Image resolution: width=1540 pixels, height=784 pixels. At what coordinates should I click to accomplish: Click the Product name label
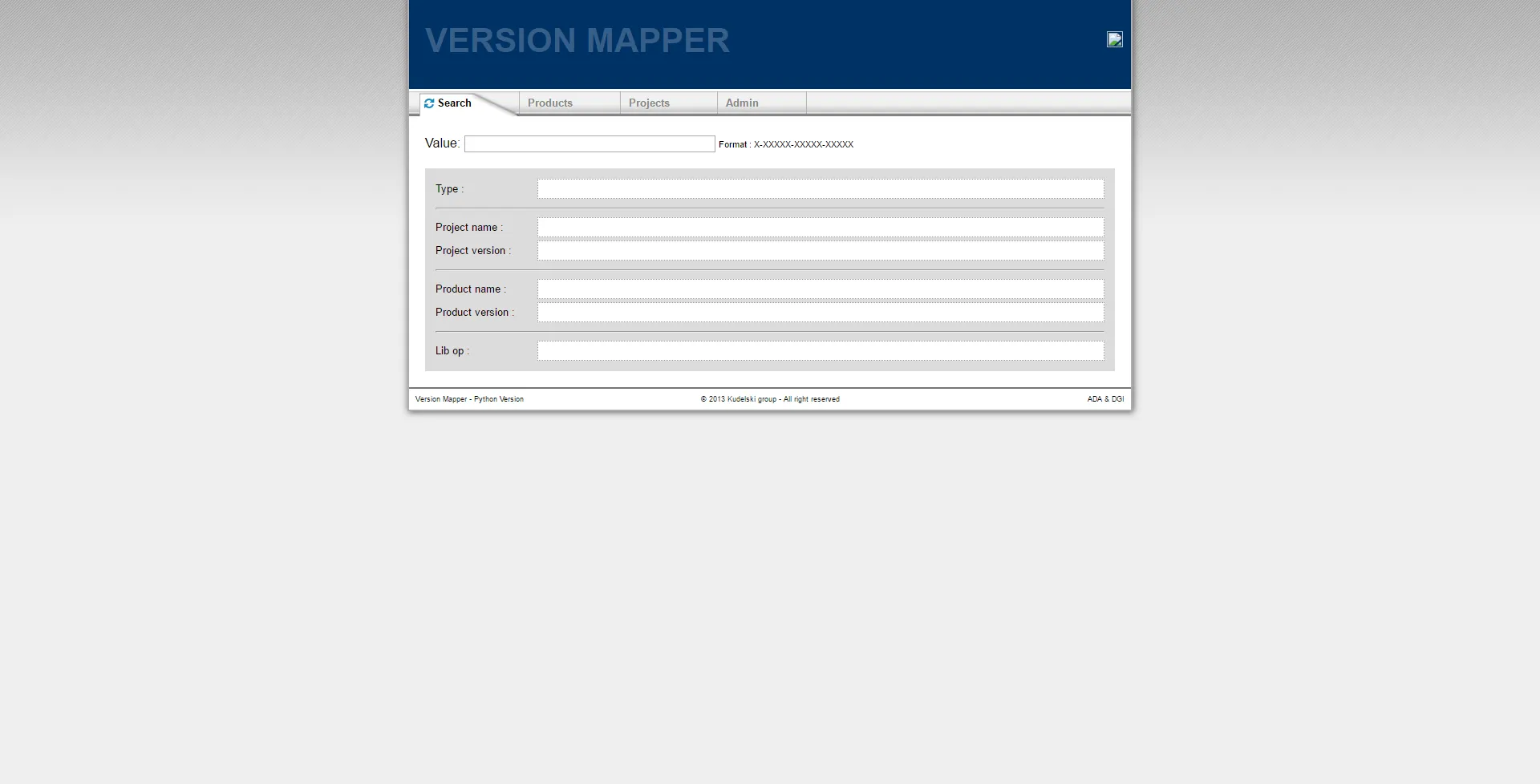(x=471, y=289)
